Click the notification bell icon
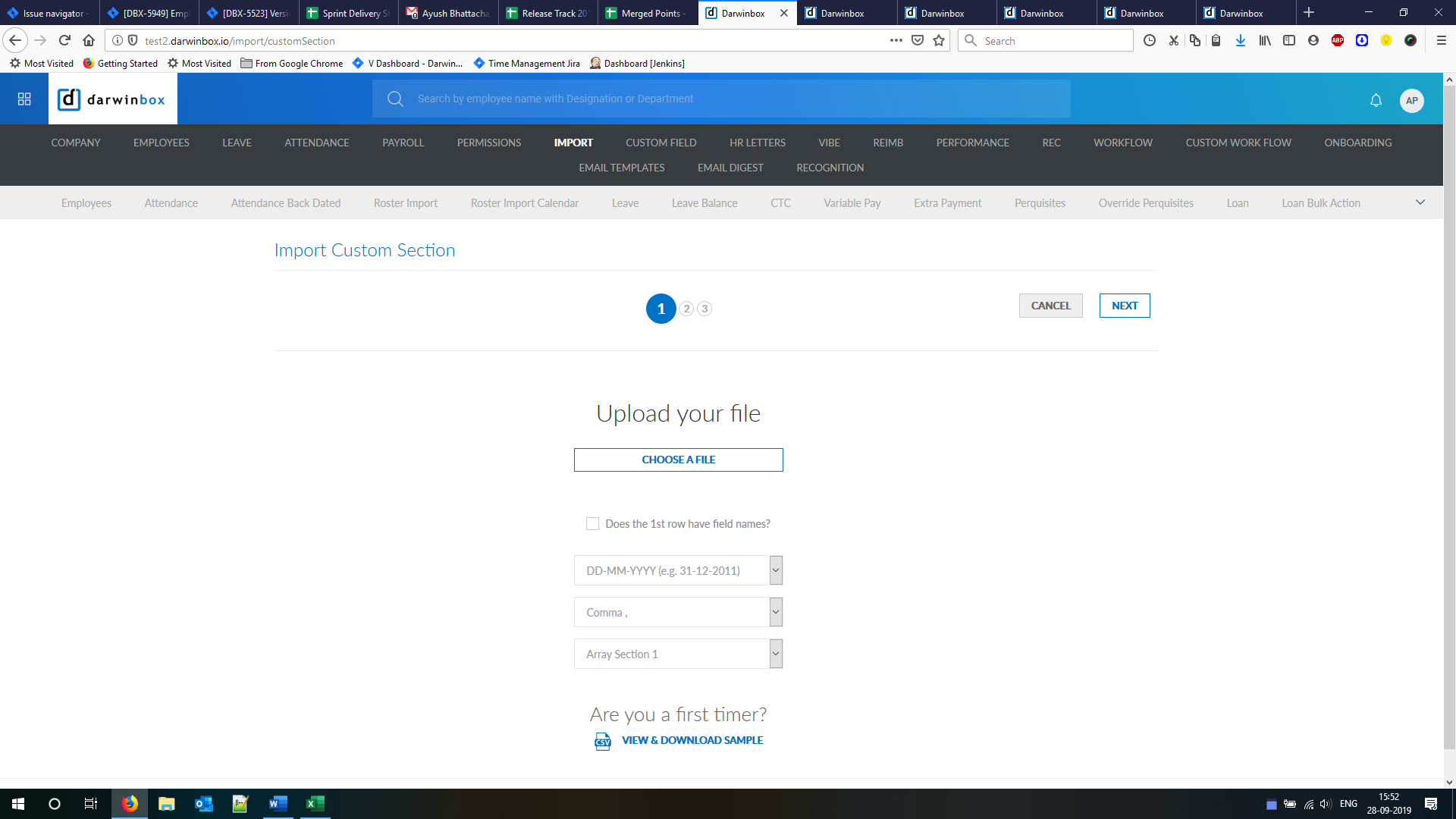This screenshot has height=819, width=1456. 1376,100
